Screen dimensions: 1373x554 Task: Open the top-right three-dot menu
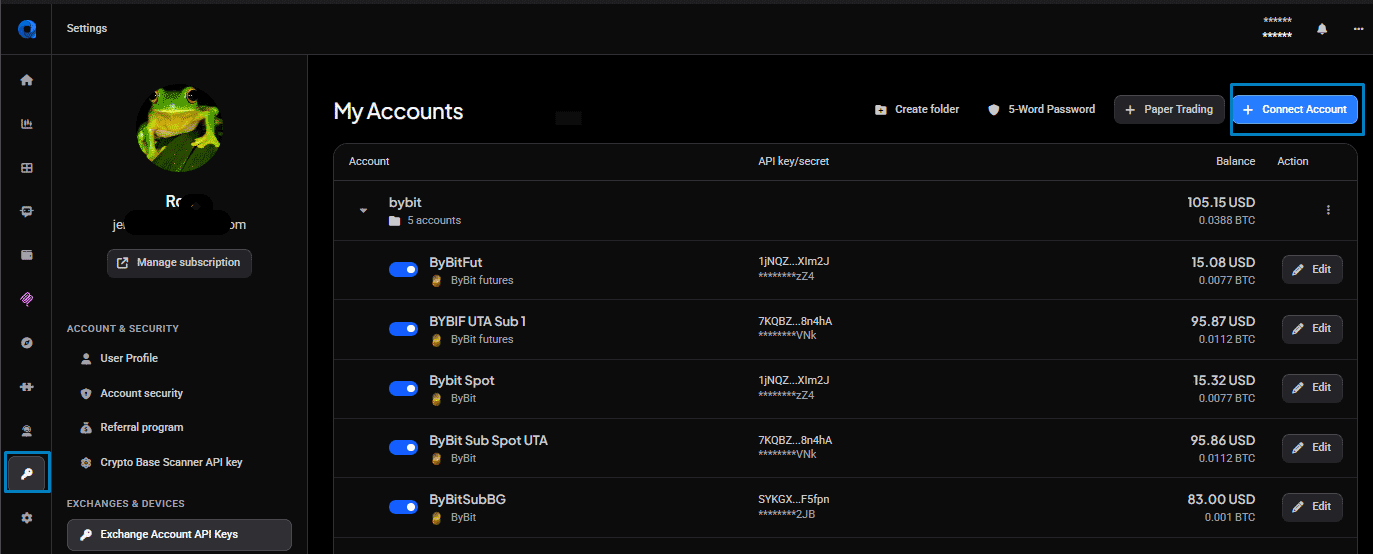coord(1358,29)
